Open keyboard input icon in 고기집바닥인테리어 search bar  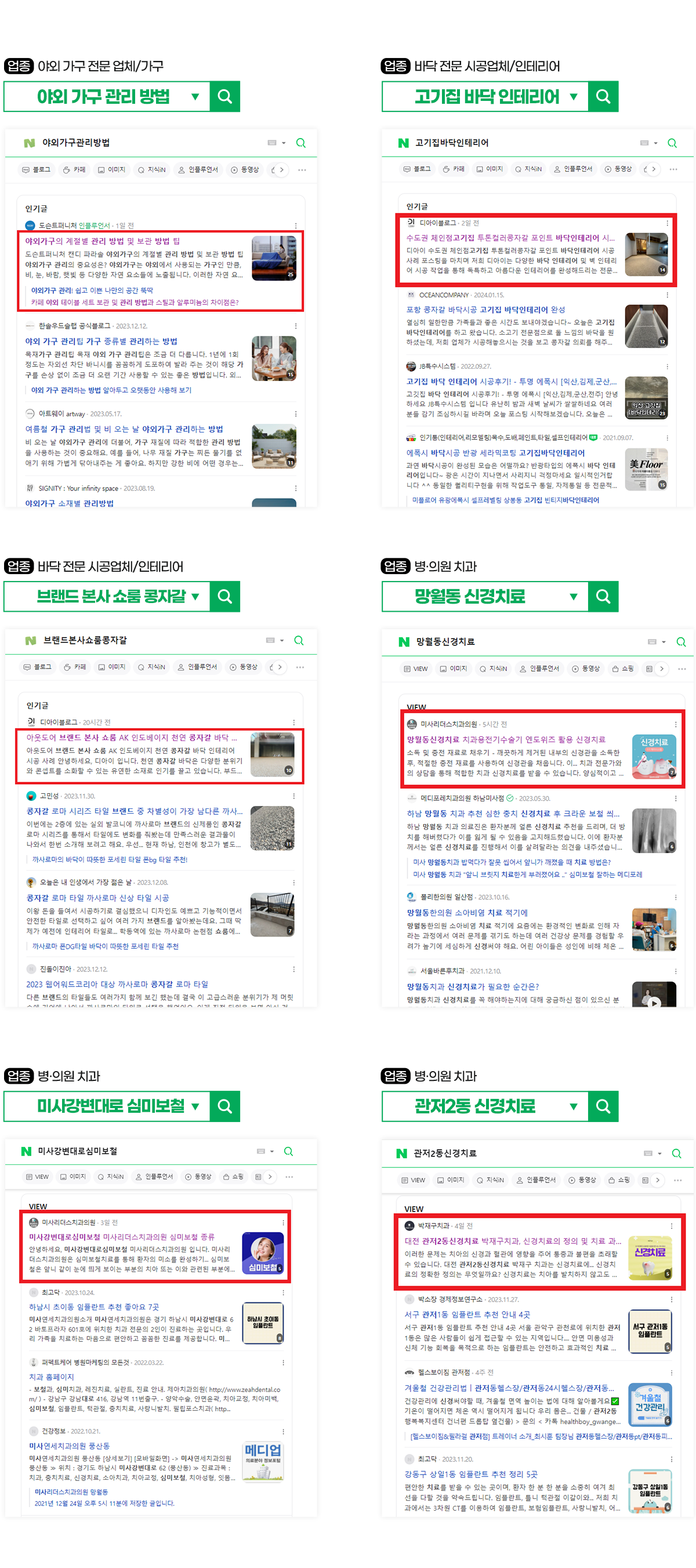coord(644,143)
